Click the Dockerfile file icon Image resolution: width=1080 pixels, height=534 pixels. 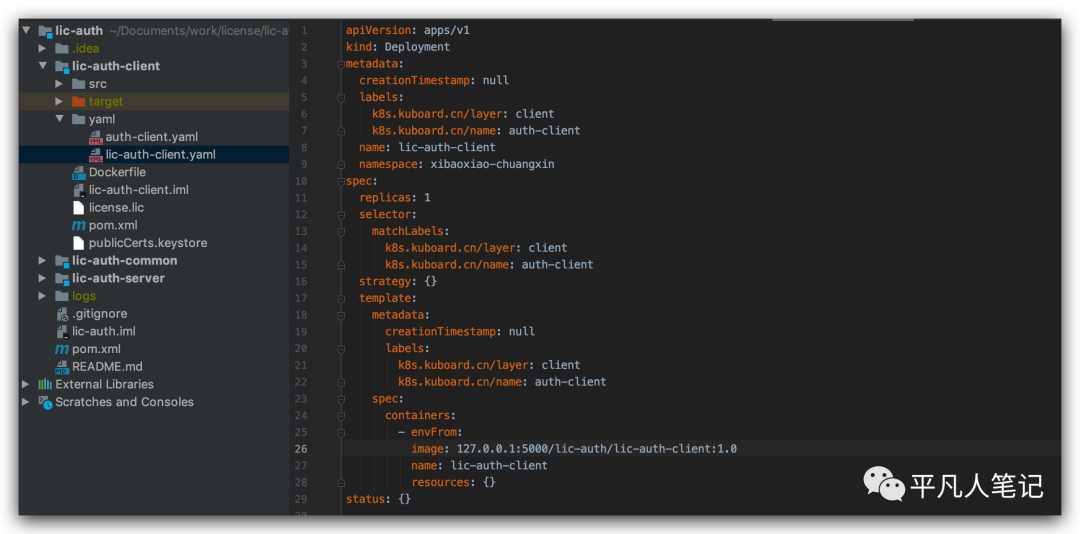(x=79, y=172)
